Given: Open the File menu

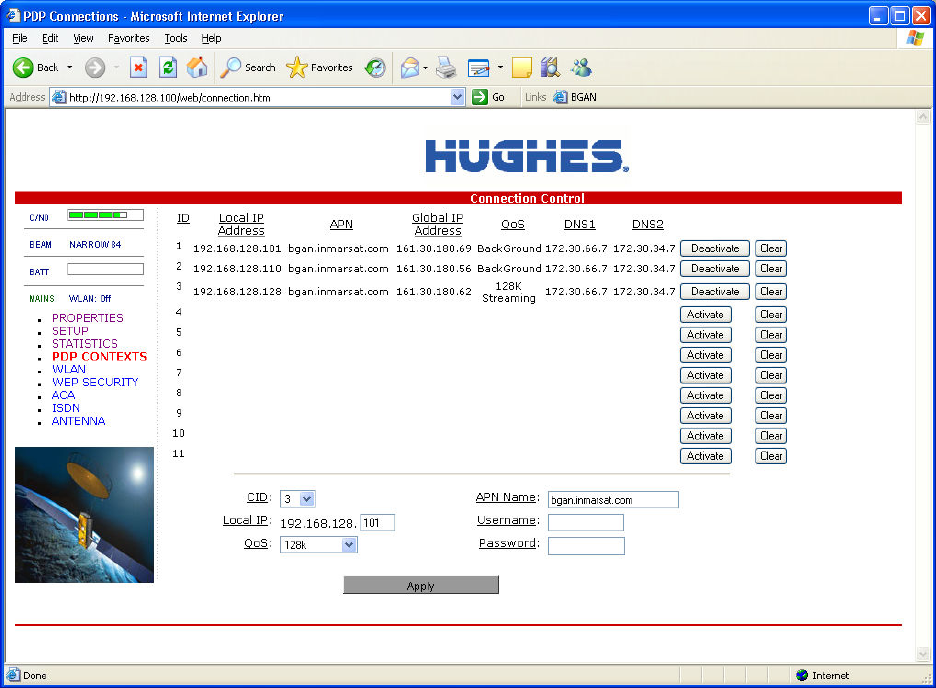Looking at the screenshot, I should (20, 38).
